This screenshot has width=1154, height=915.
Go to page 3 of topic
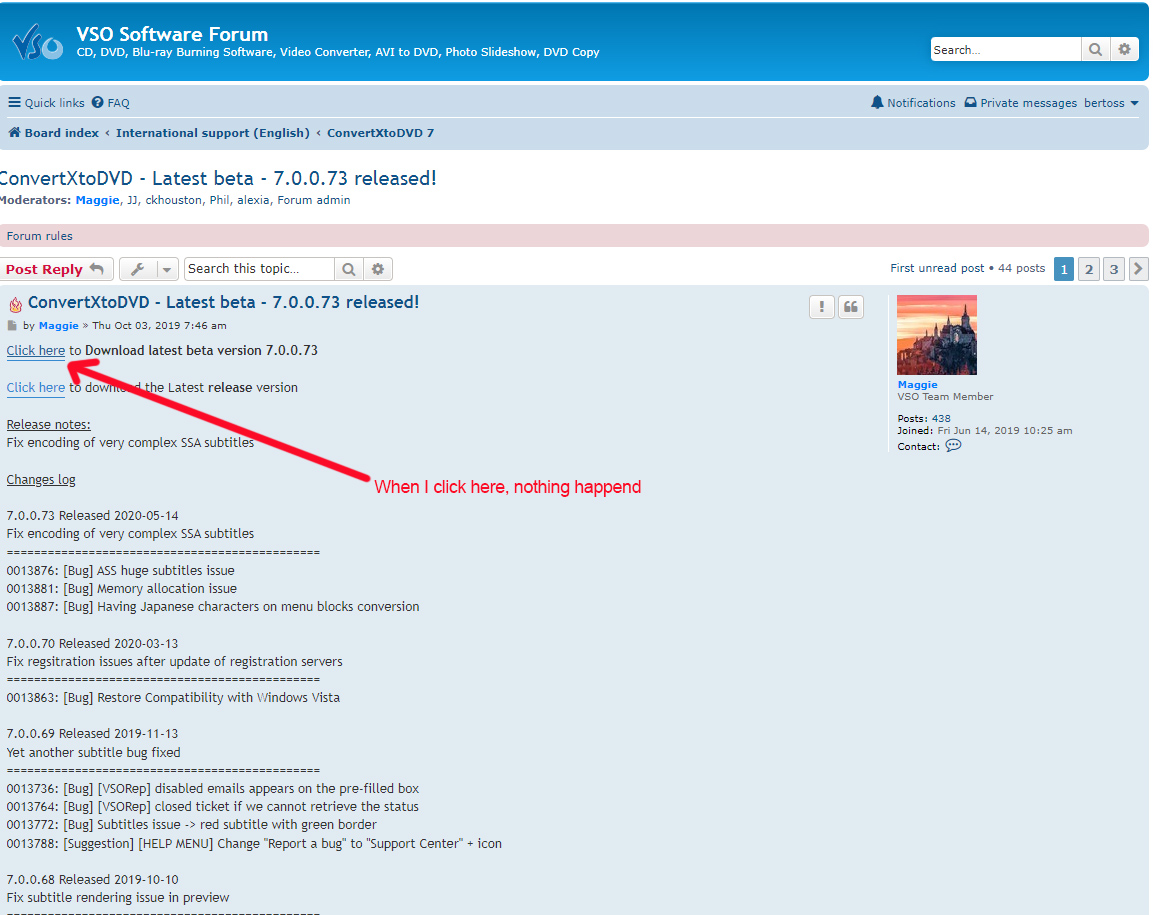(x=1114, y=269)
